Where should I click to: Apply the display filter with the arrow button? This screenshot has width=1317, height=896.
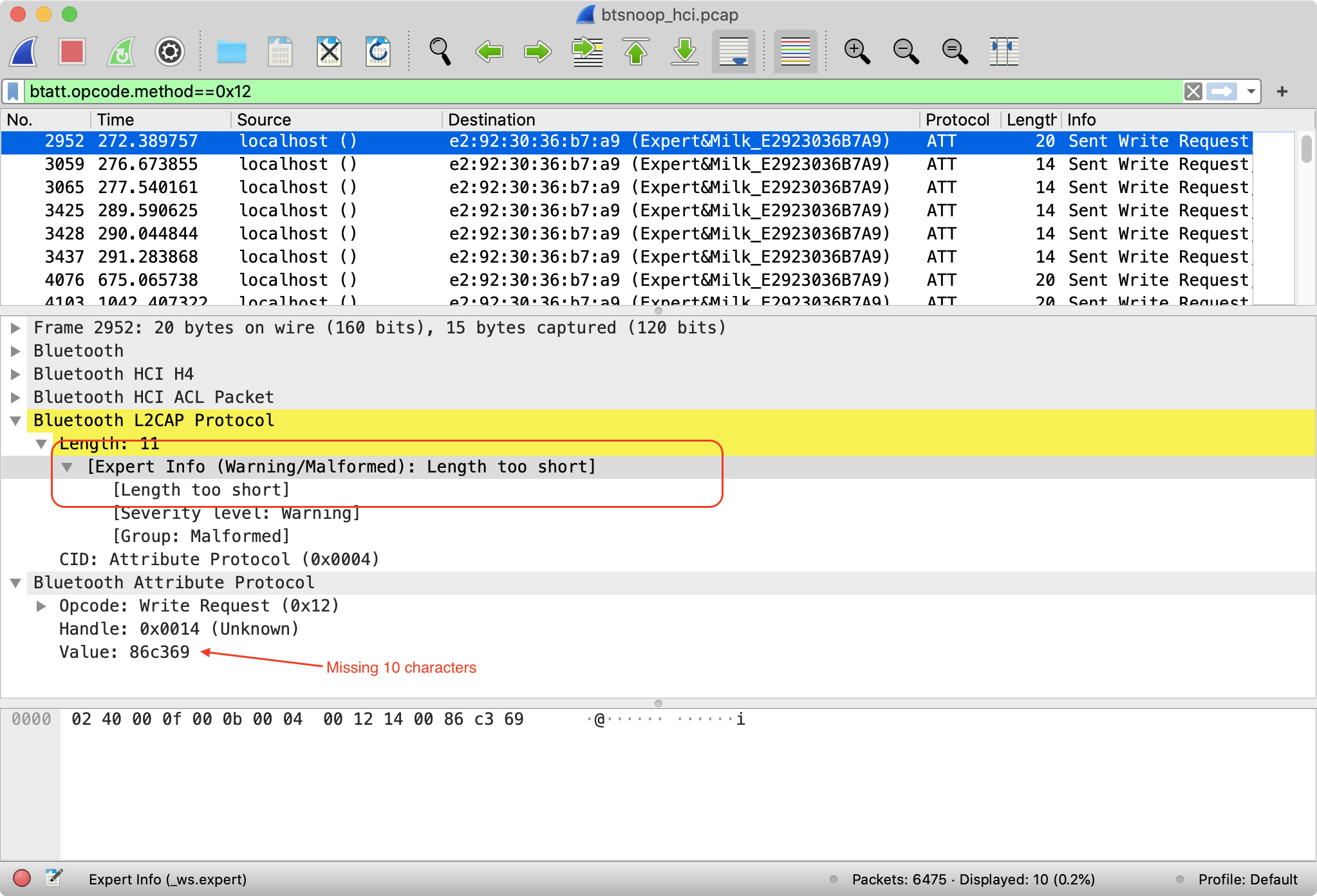[x=1222, y=91]
